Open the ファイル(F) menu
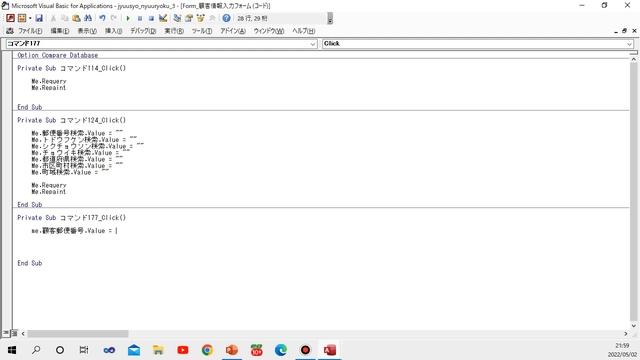 [30, 31]
